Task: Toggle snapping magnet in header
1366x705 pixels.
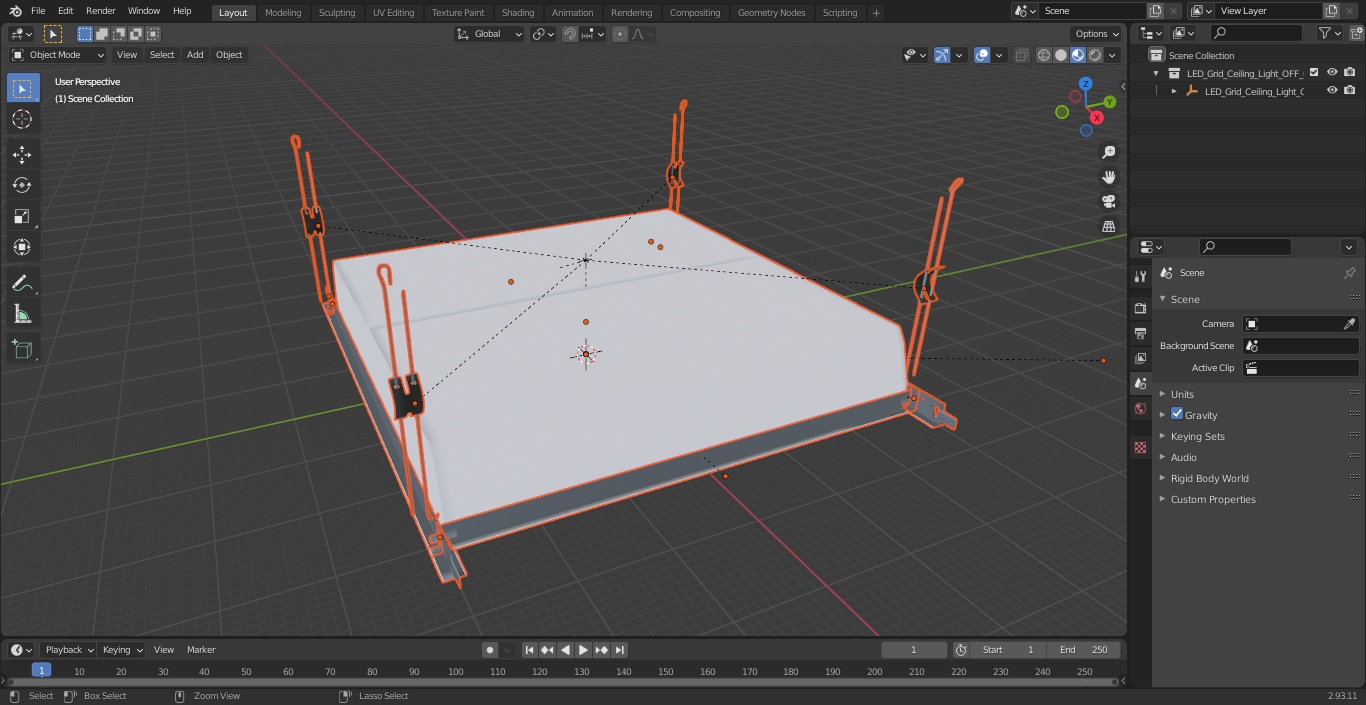Action: (x=569, y=34)
